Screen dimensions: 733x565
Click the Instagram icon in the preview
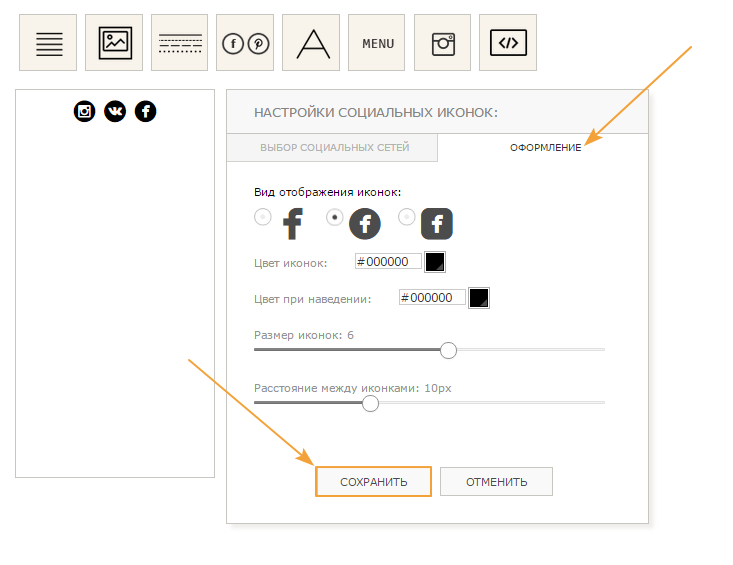[x=85, y=111]
